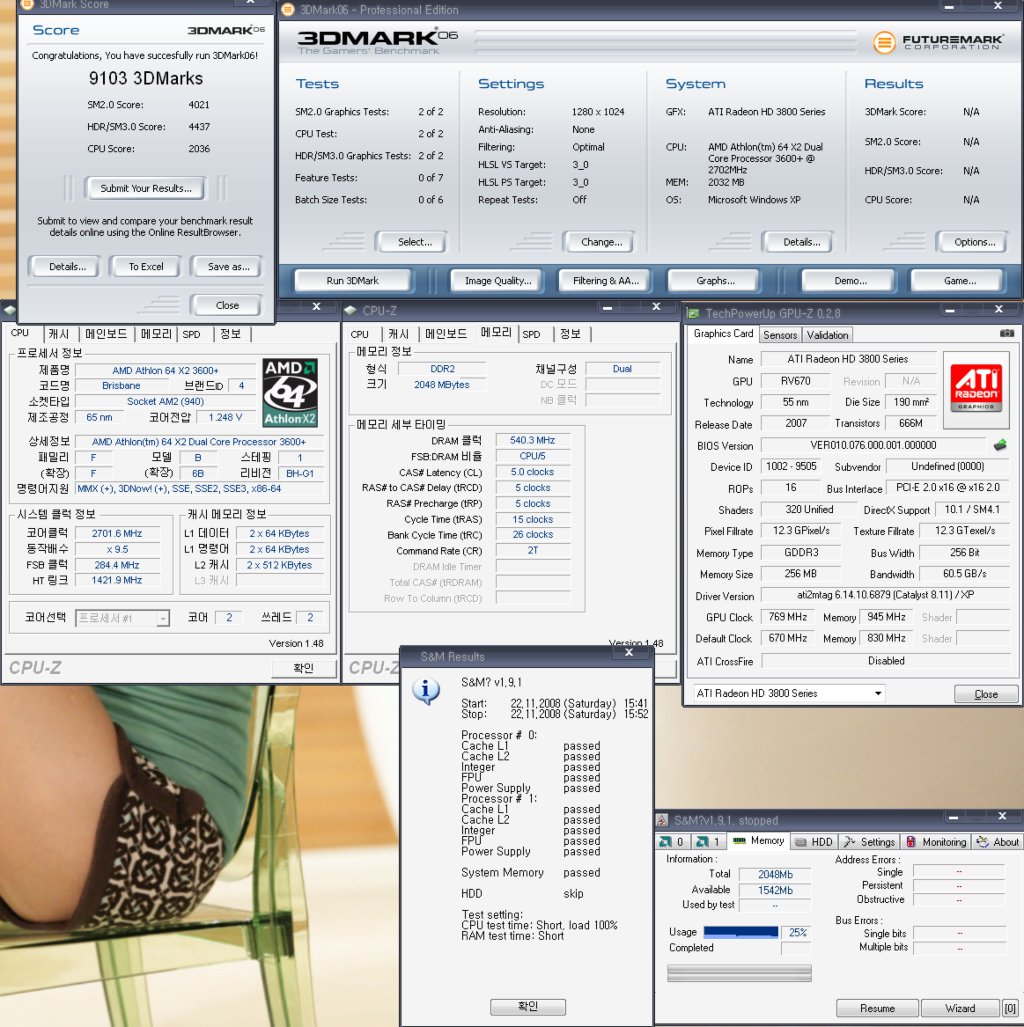Screen dimensions: 1024x1027
Task: Click the info icon in S&M Results
Action: (x=426, y=691)
